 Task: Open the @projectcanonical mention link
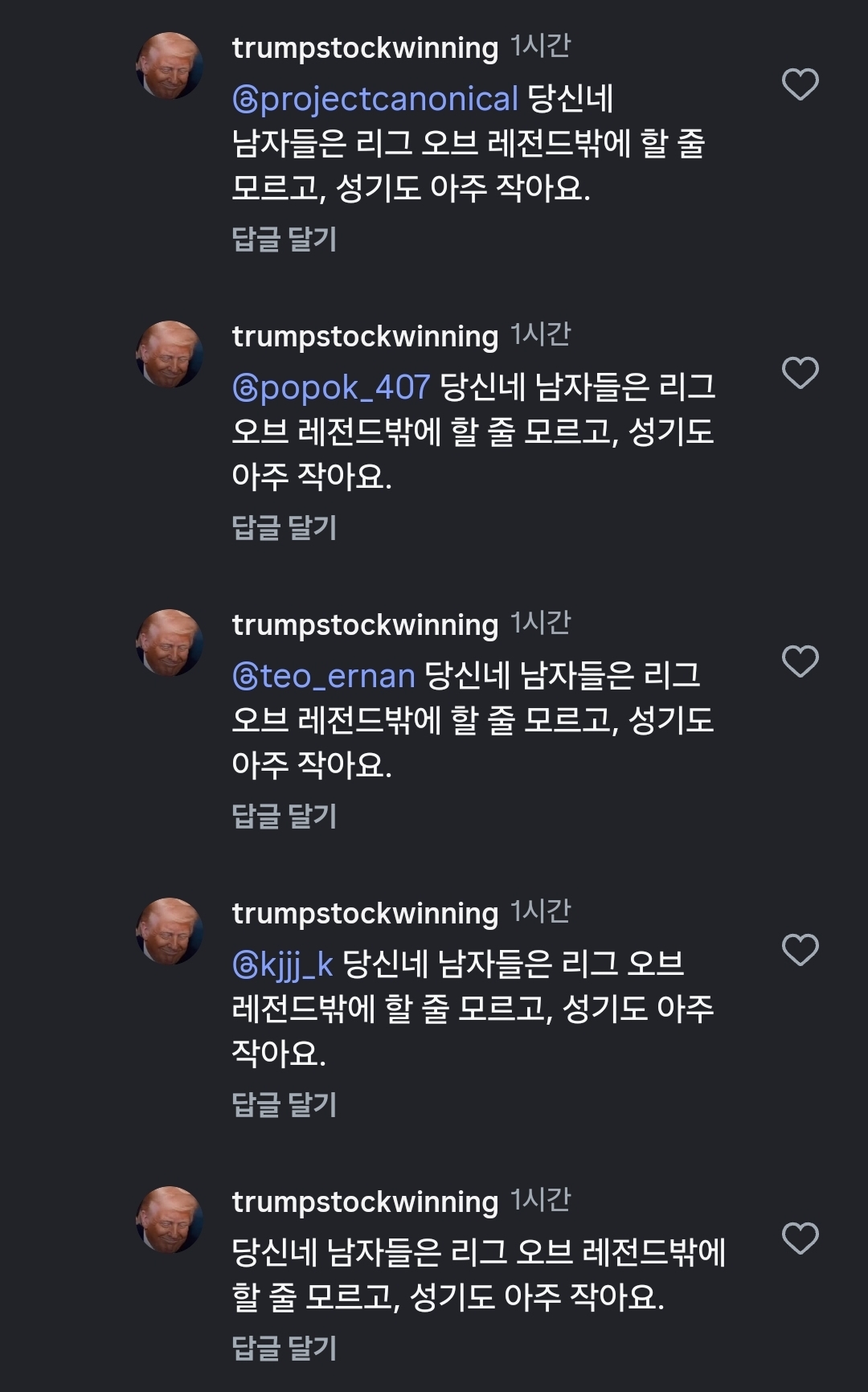pyautogui.click(x=375, y=99)
